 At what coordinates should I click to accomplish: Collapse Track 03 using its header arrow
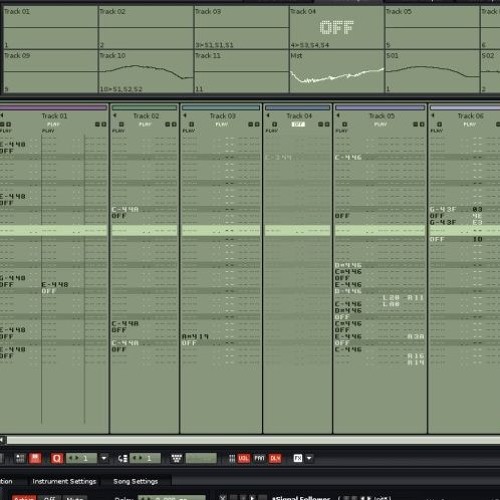(x=185, y=115)
